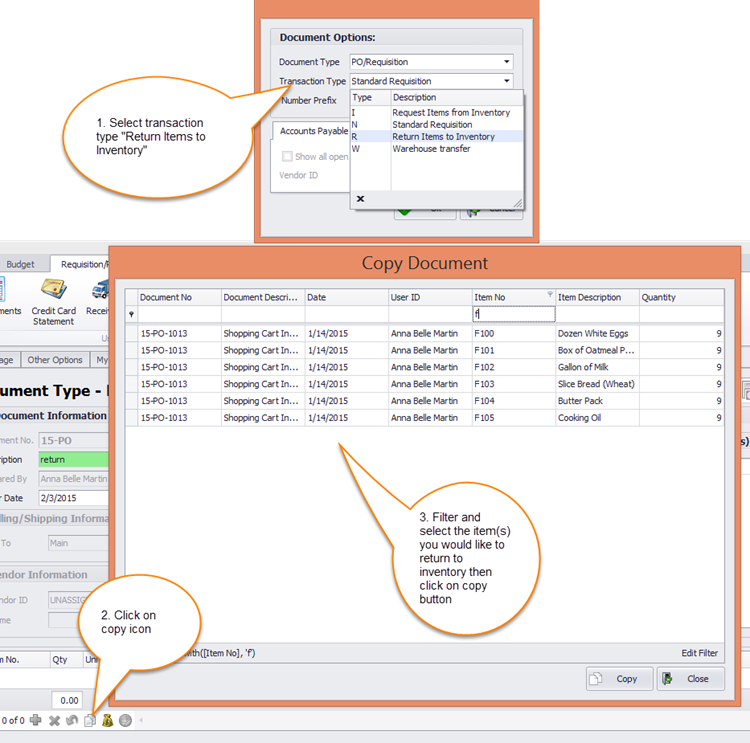Click the money bag icon
The image size is (750, 743).
(108, 720)
